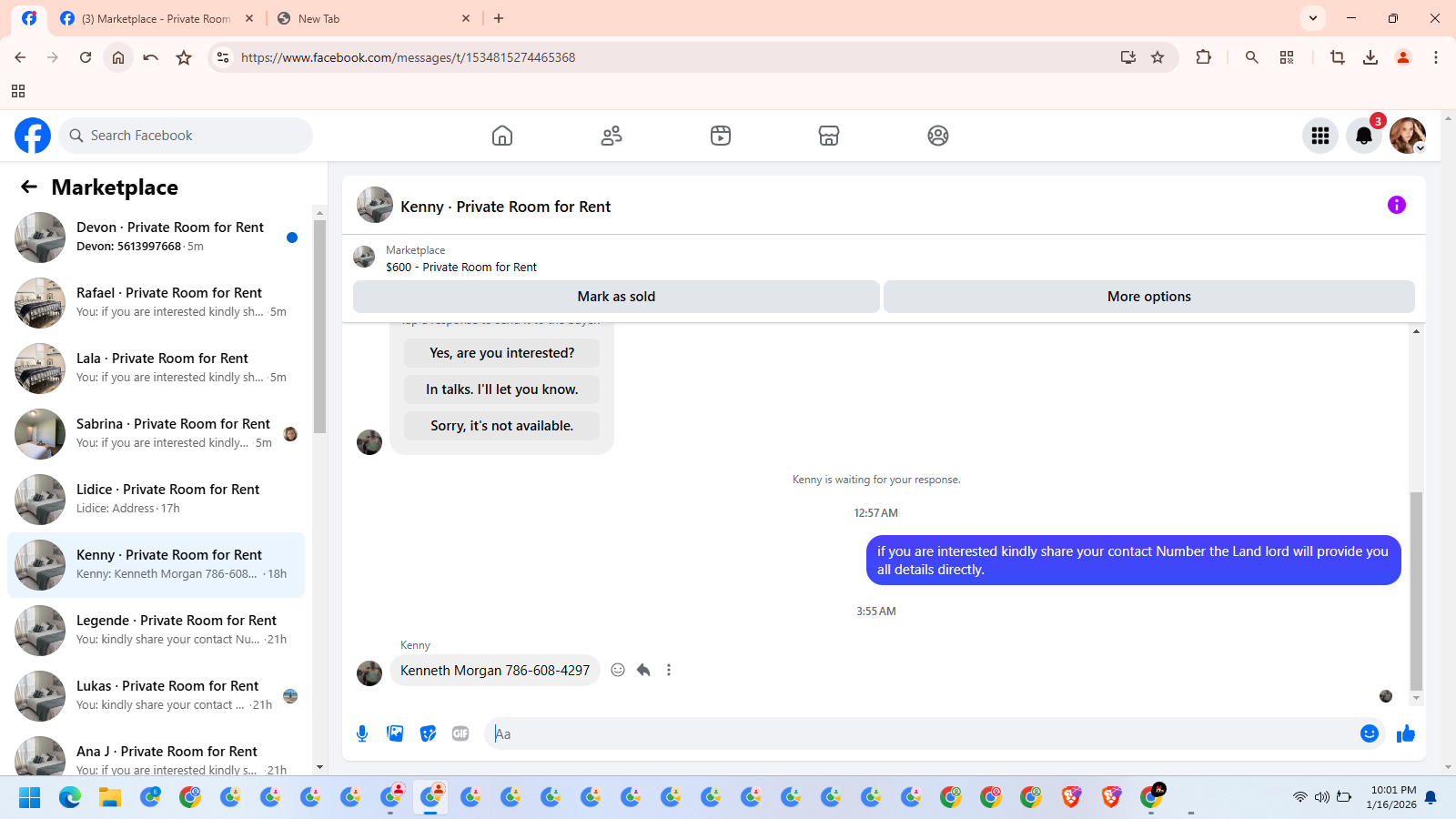Open the notifications bell with 3 badge
Screen dimensions: 1456x819
click(x=1364, y=136)
